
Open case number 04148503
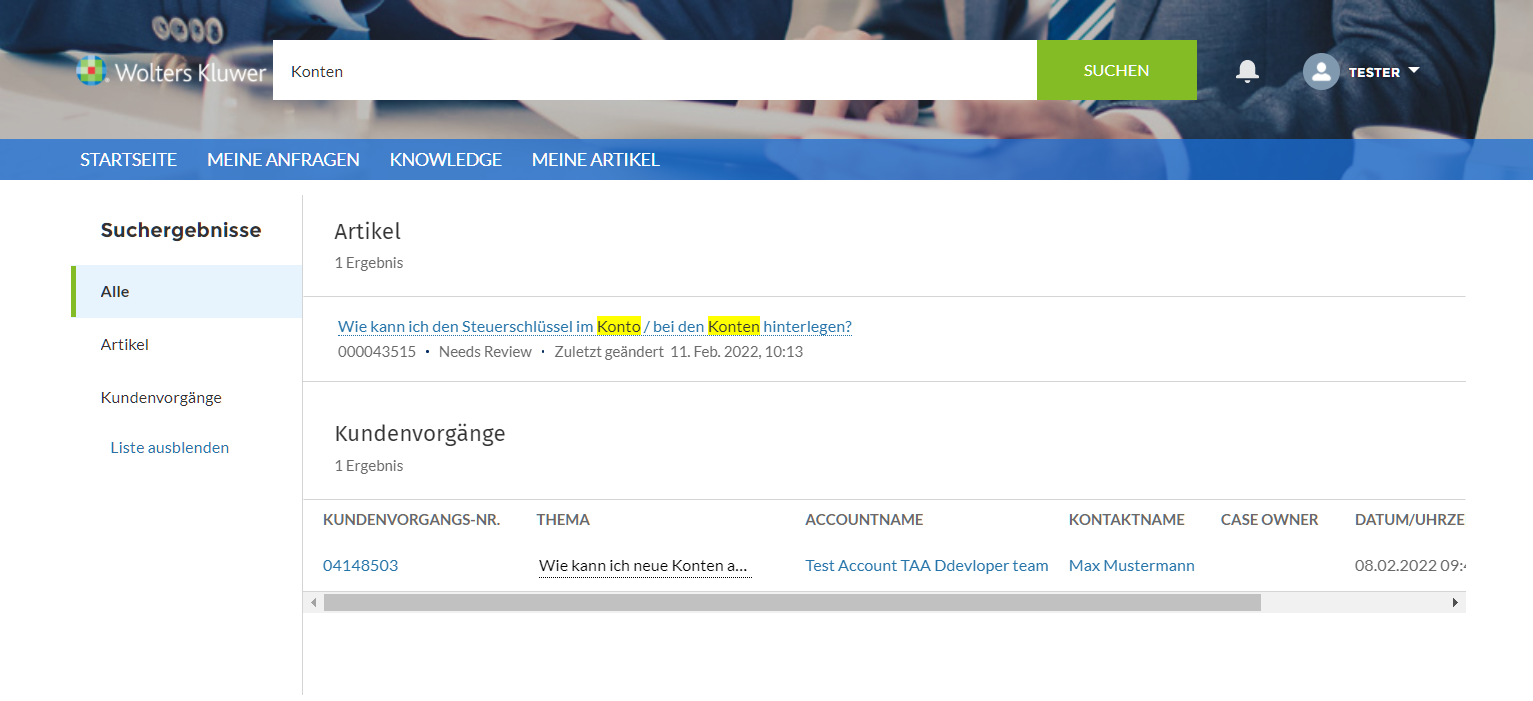click(x=360, y=566)
